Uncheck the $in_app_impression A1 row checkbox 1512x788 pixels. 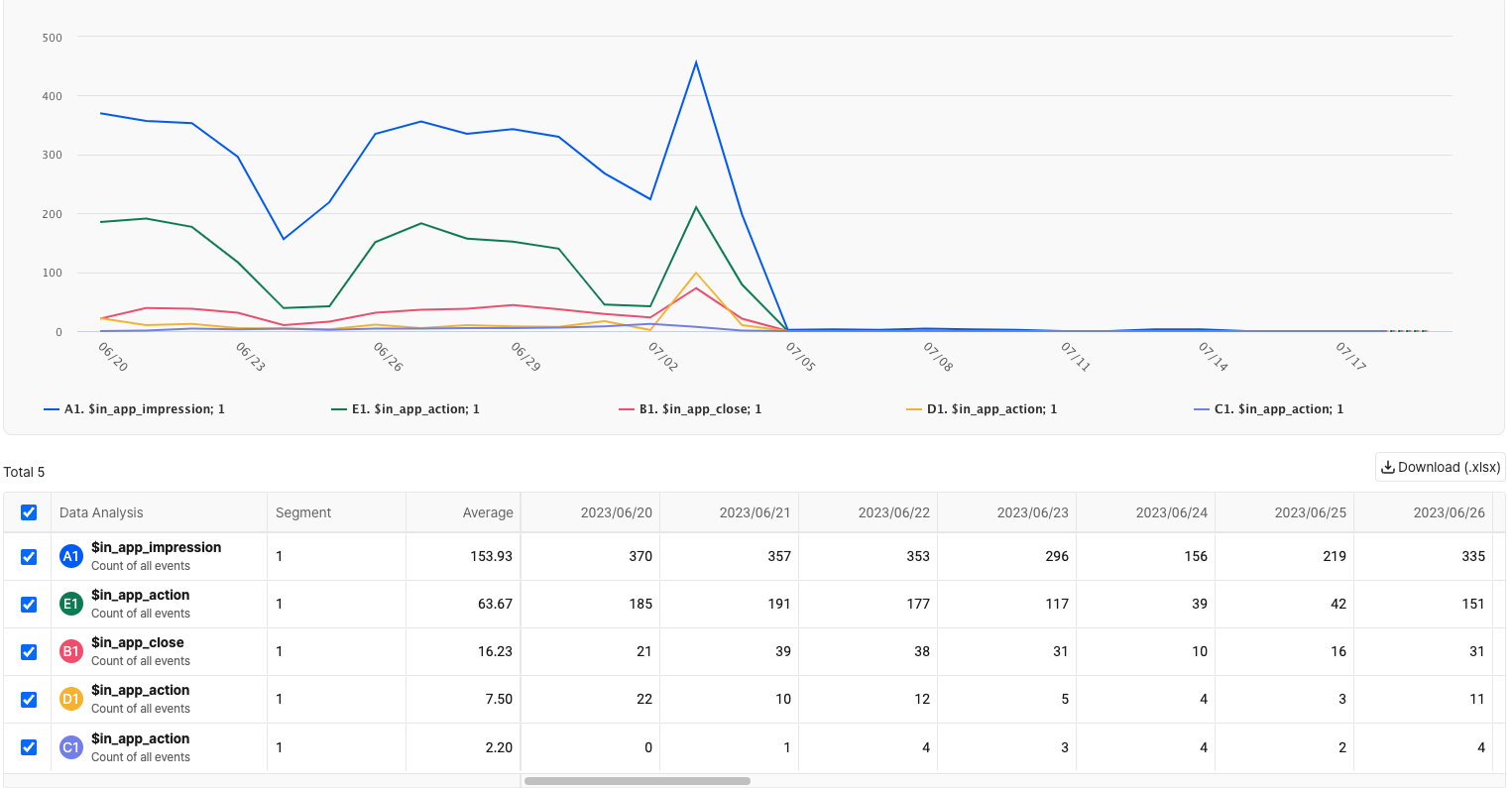pyautogui.click(x=29, y=557)
